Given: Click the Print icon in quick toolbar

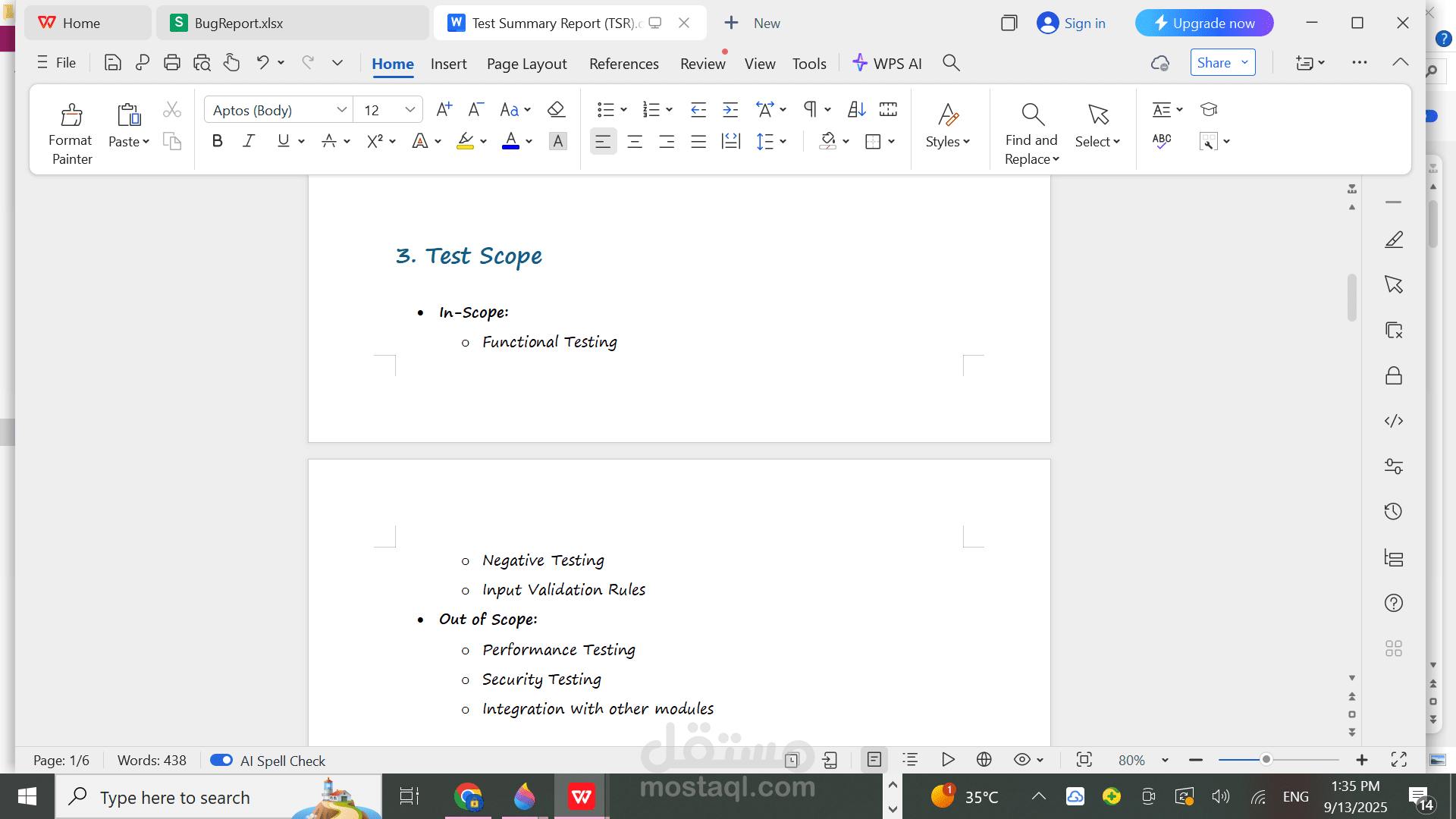Looking at the screenshot, I should tap(172, 63).
